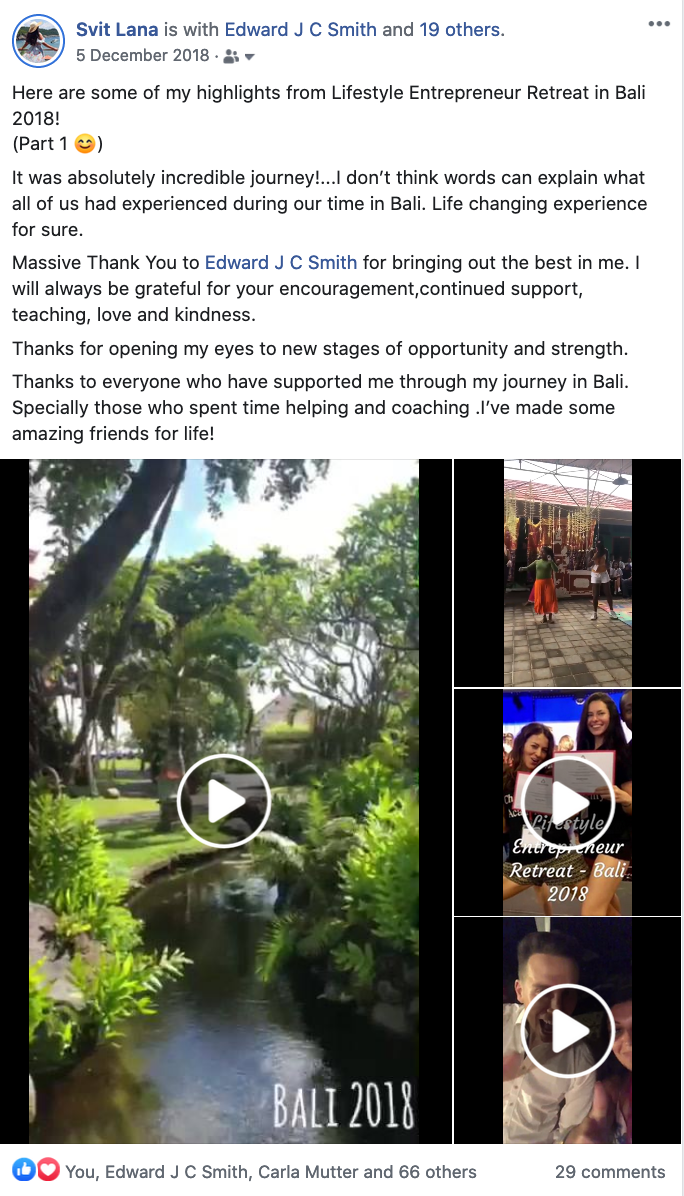Open the dancers video thumbnail

pyautogui.click(x=567, y=573)
